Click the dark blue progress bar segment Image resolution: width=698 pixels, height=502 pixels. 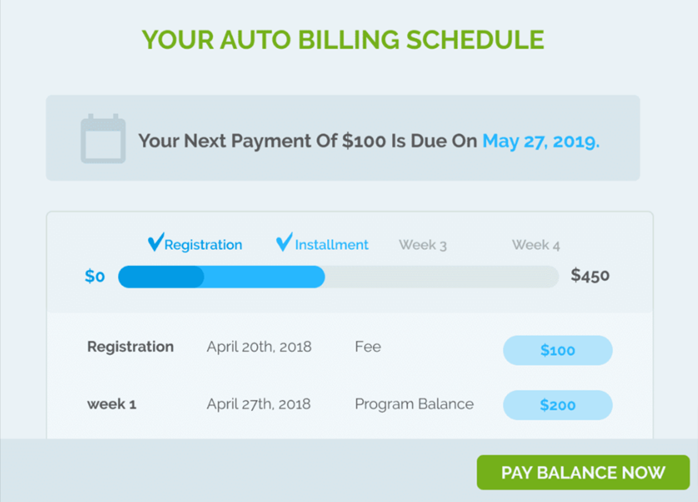161,276
